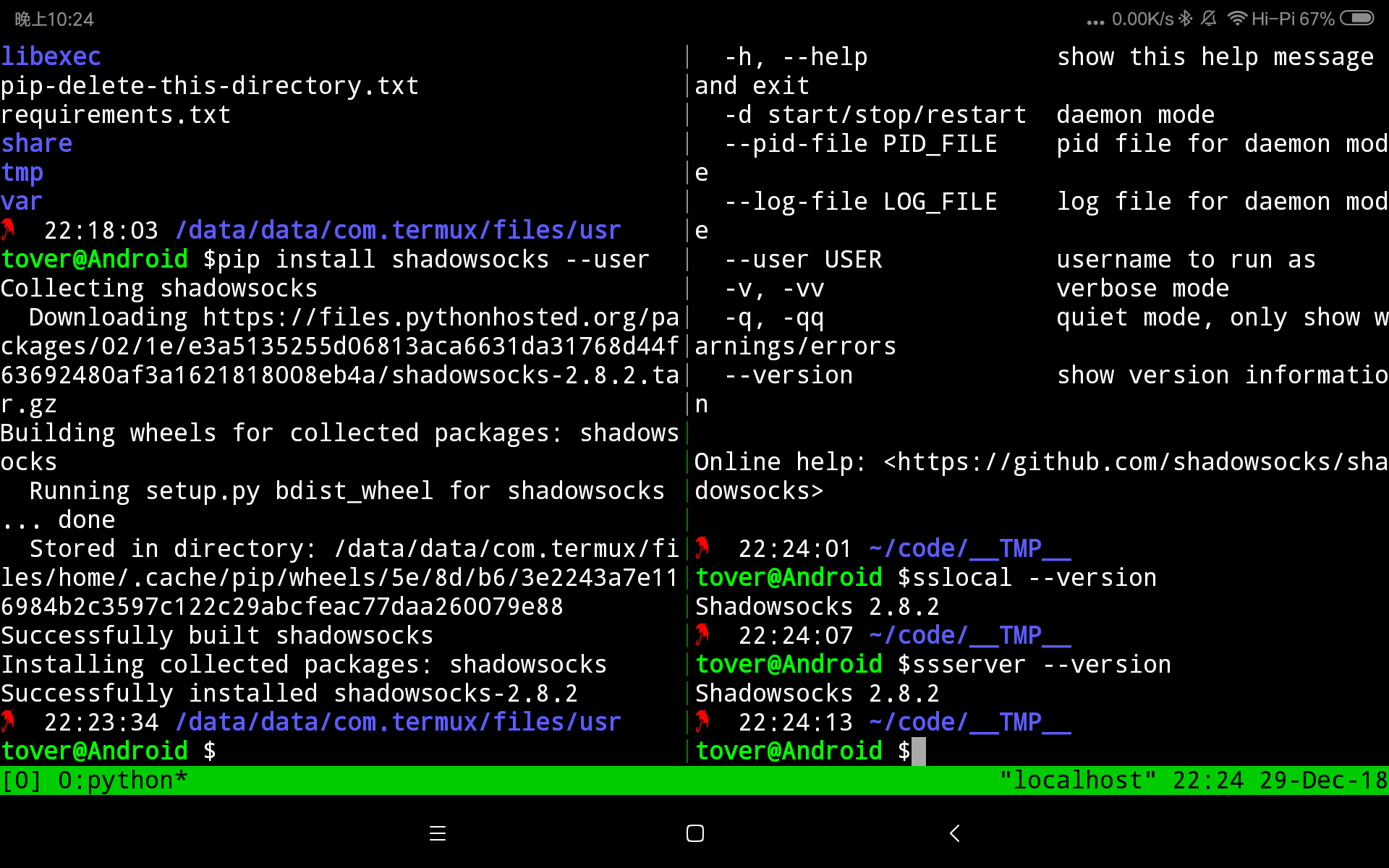Click the var directory name
1389x868 pixels.
pyautogui.click(x=22, y=201)
